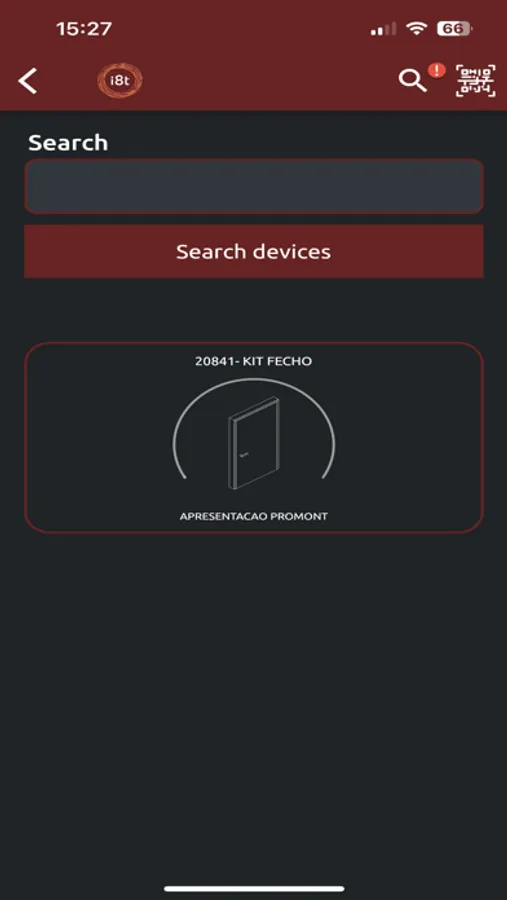Tap the door illustration icon
The width and height of the screenshot is (507, 900).
(254, 443)
